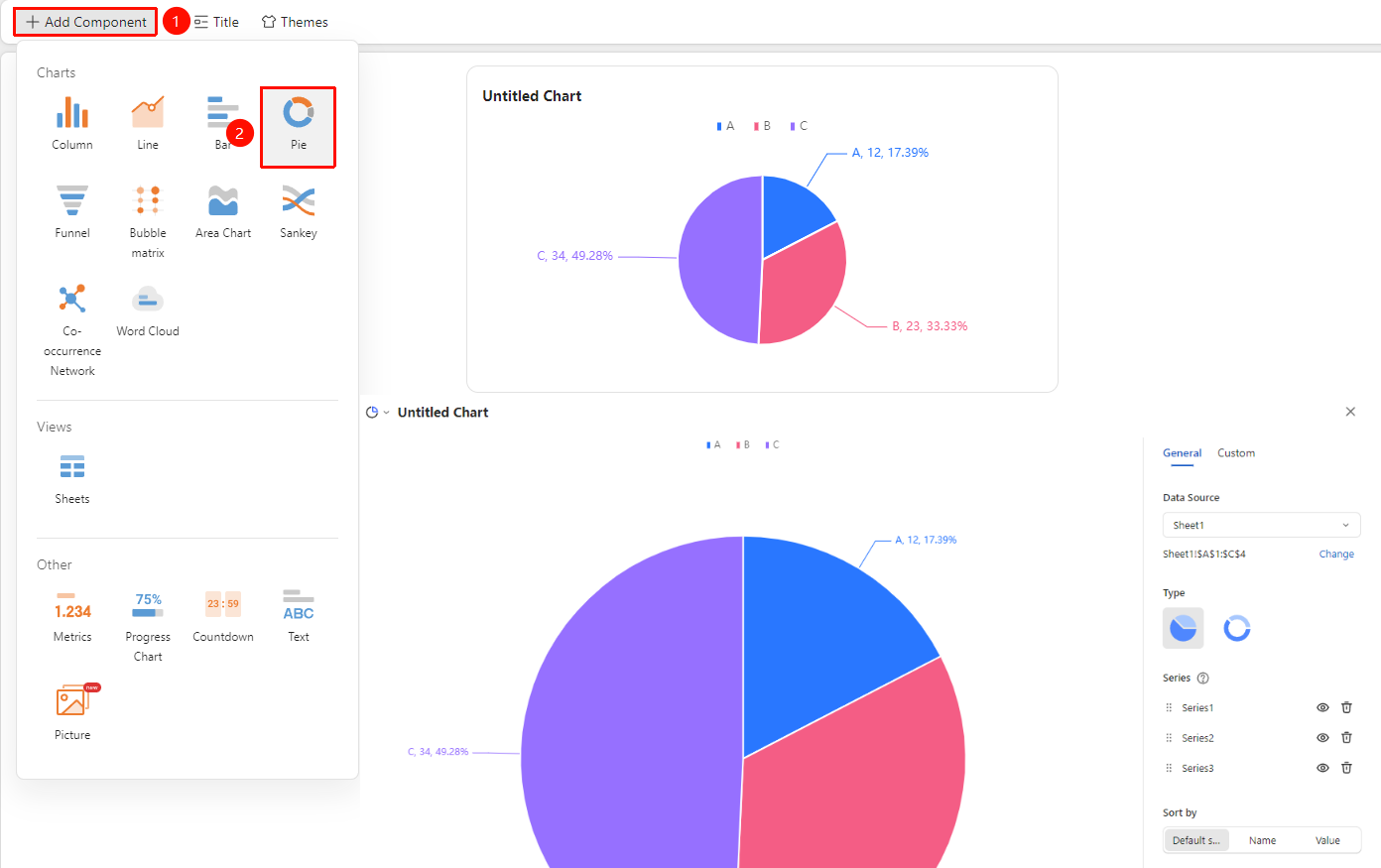Viewport: 1381px width, 868px height.
Task: Toggle Series3 eye icon
Action: (x=1322, y=768)
